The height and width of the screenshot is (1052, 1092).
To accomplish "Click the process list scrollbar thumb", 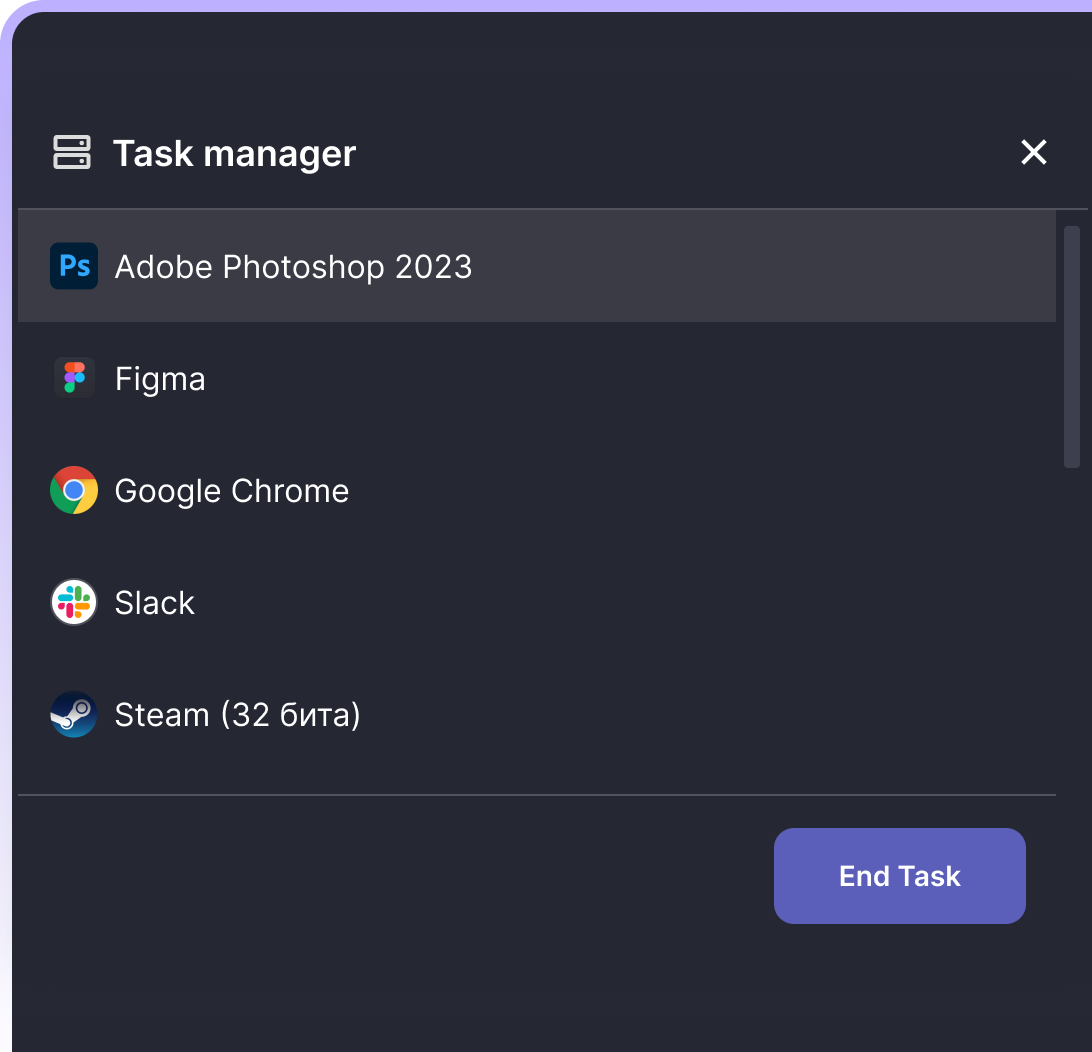I will (x=1072, y=346).
